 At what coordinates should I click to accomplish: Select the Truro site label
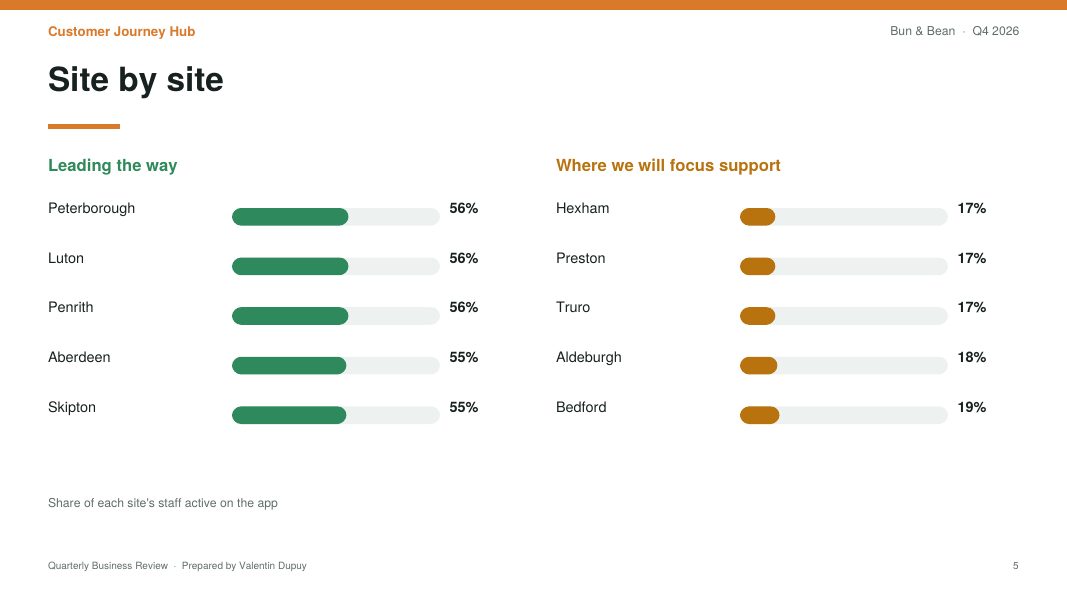(x=573, y=307)
